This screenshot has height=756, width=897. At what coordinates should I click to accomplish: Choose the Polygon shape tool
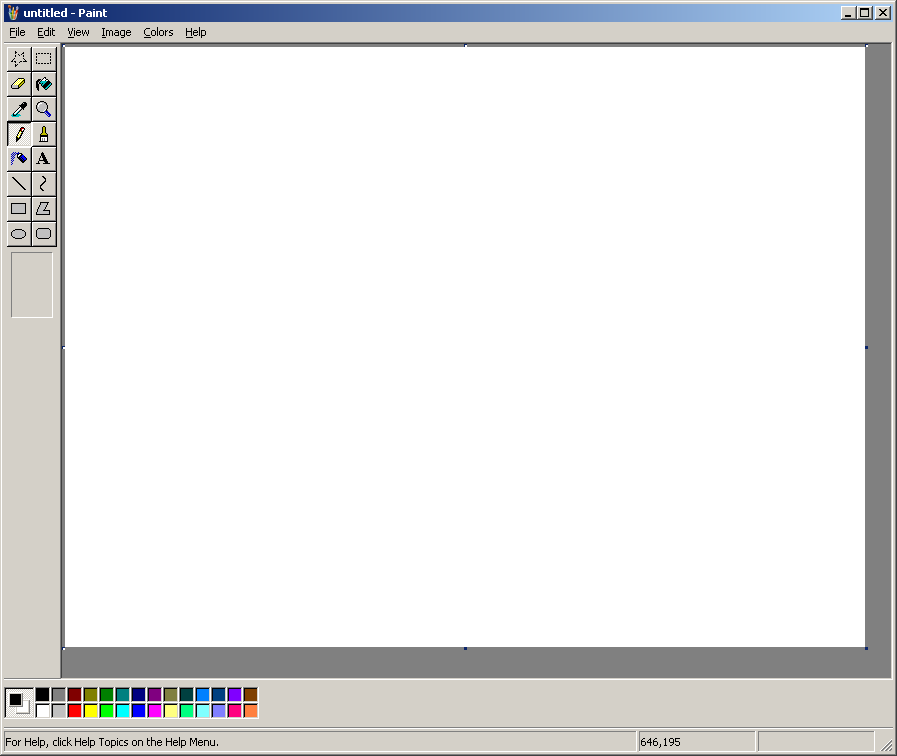coord(43,209)
